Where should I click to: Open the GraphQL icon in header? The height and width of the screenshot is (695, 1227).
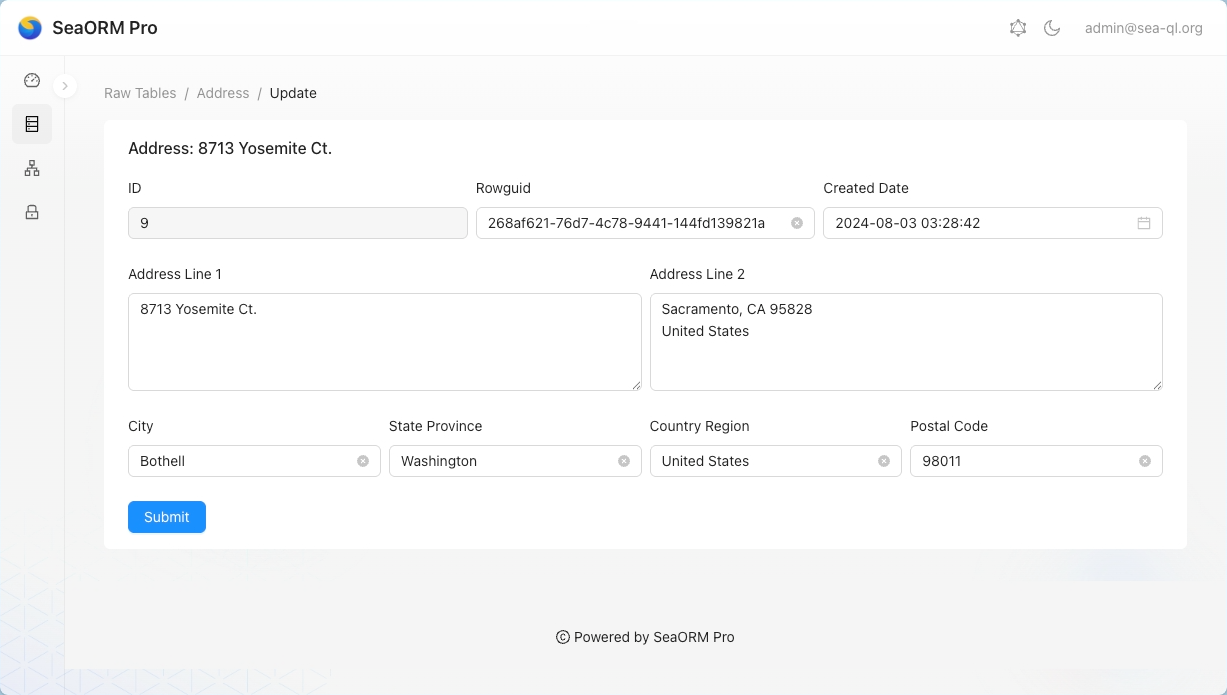point(1018,28)
